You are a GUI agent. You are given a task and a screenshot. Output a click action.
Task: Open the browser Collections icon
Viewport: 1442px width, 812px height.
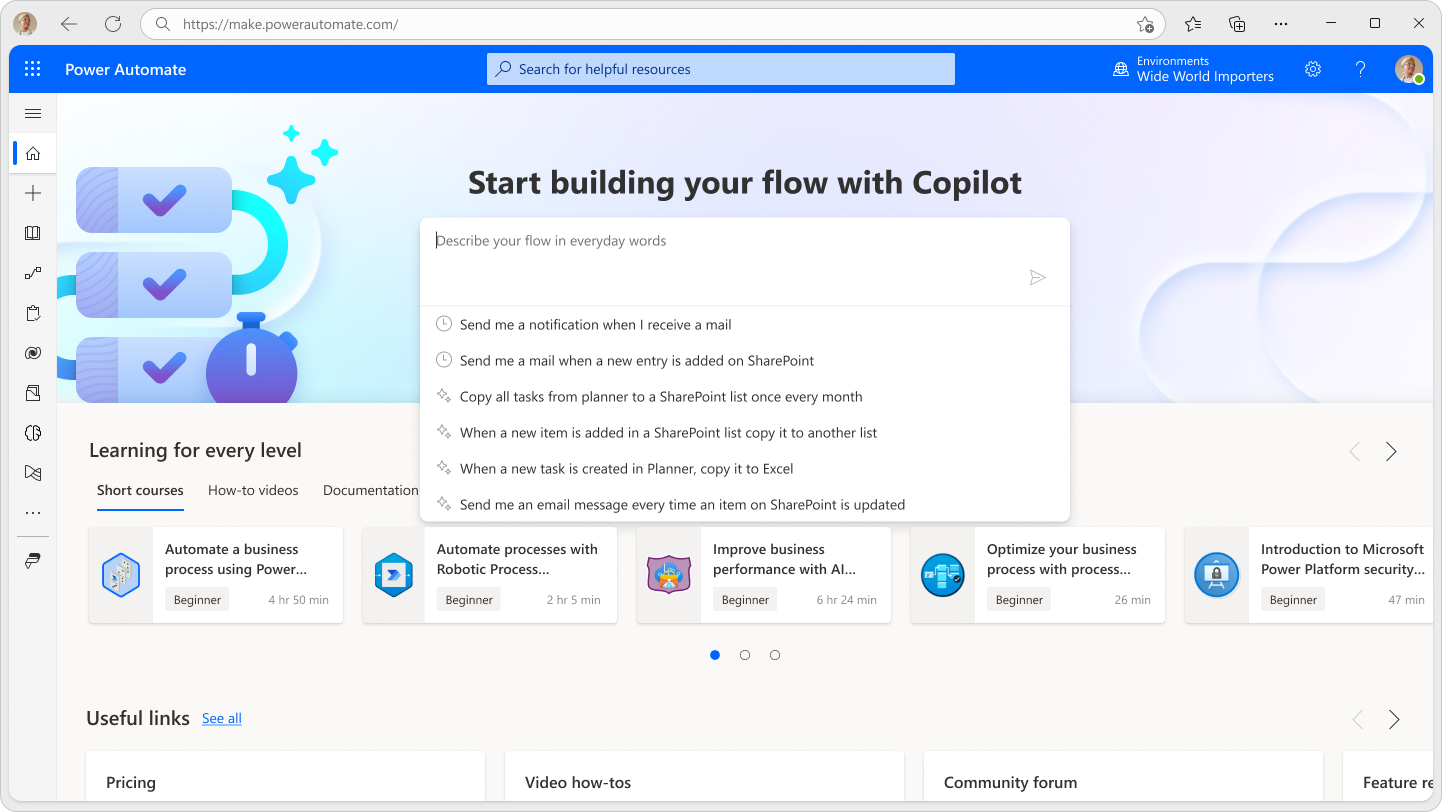1237,24
